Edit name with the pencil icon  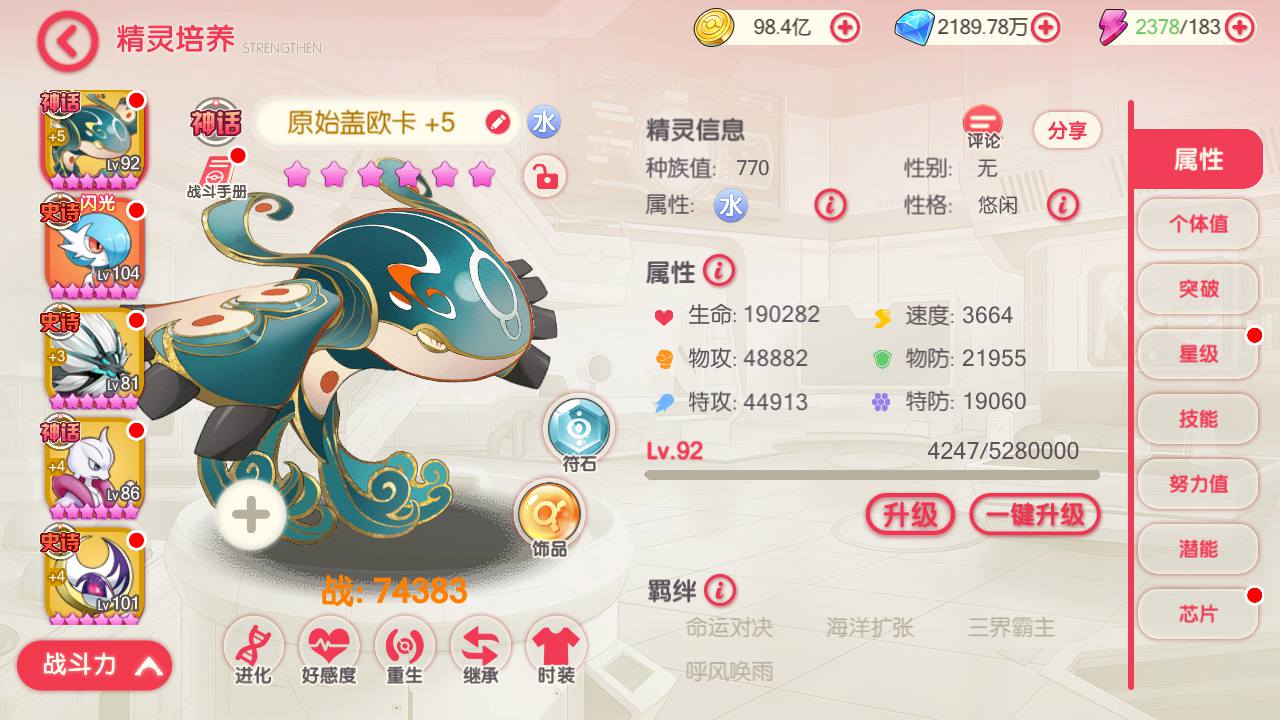498,123
